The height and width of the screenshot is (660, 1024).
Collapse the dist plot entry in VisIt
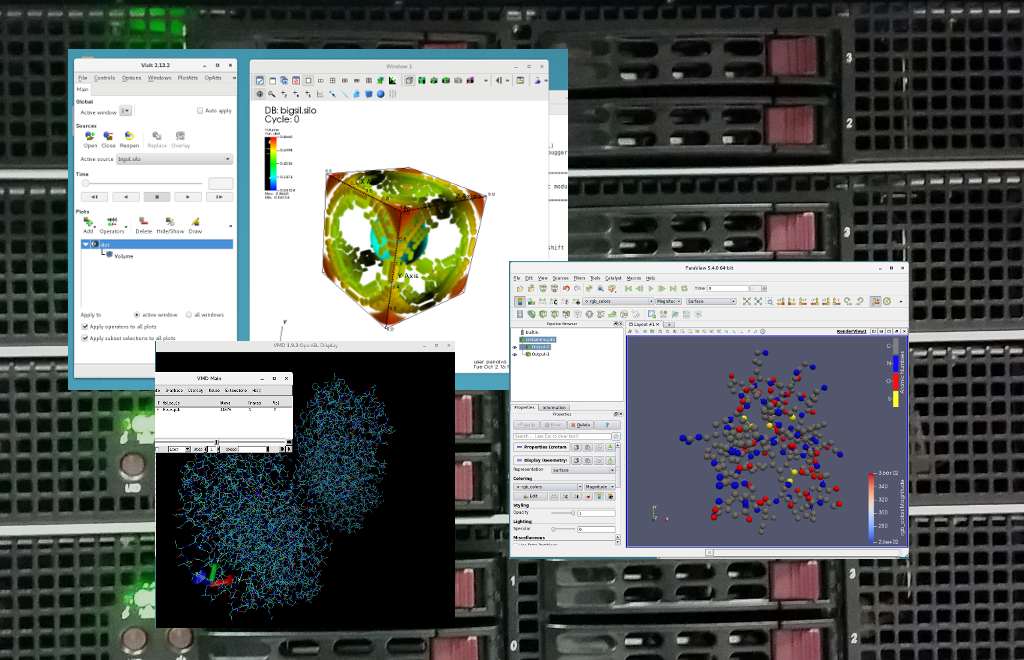coord(86,244)
